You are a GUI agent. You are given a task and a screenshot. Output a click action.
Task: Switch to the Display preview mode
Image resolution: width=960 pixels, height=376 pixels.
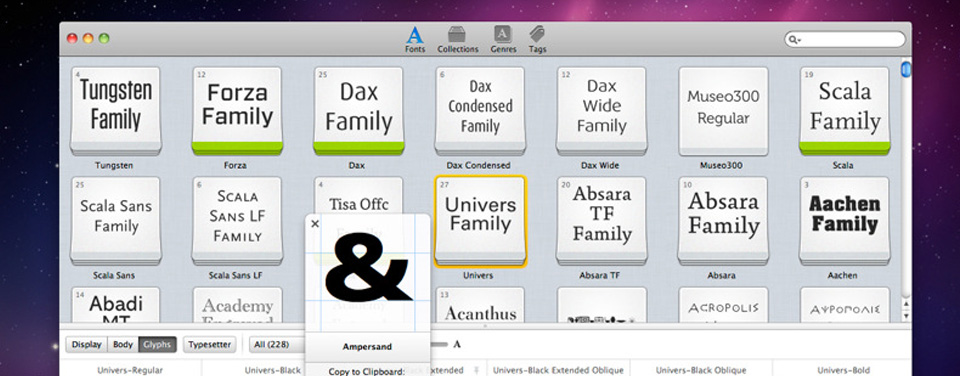coord(86,345)
